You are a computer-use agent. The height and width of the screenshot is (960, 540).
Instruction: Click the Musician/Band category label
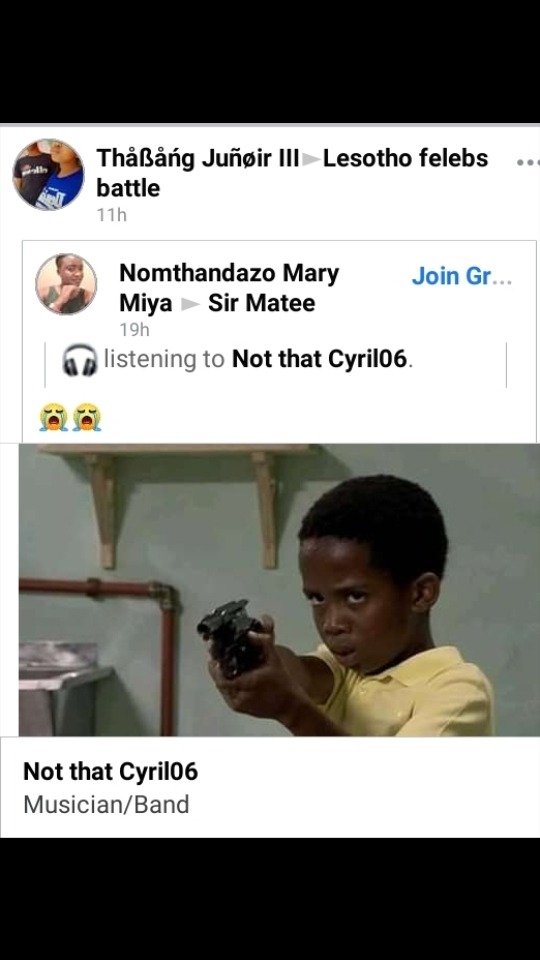pyautogui.click(x=106, y=804)
